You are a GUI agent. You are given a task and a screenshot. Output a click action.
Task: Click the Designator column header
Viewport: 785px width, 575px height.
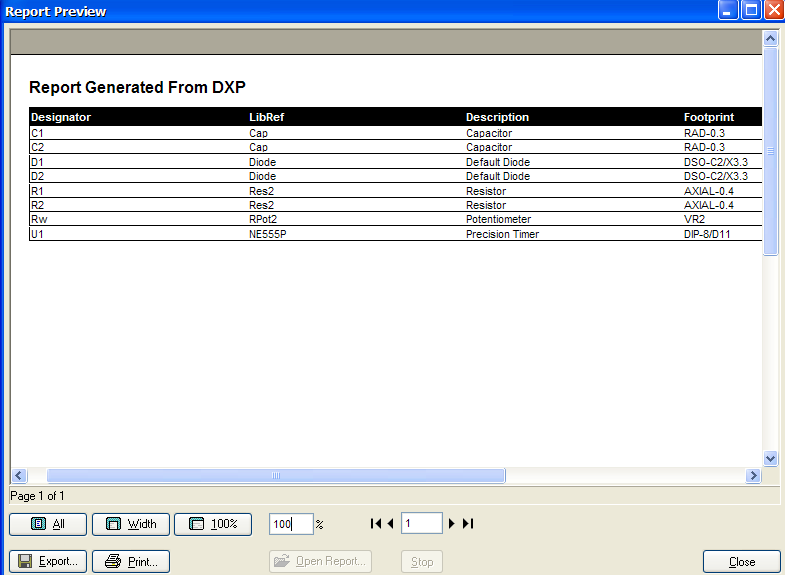pyautogui.click(x=61, y=117)
